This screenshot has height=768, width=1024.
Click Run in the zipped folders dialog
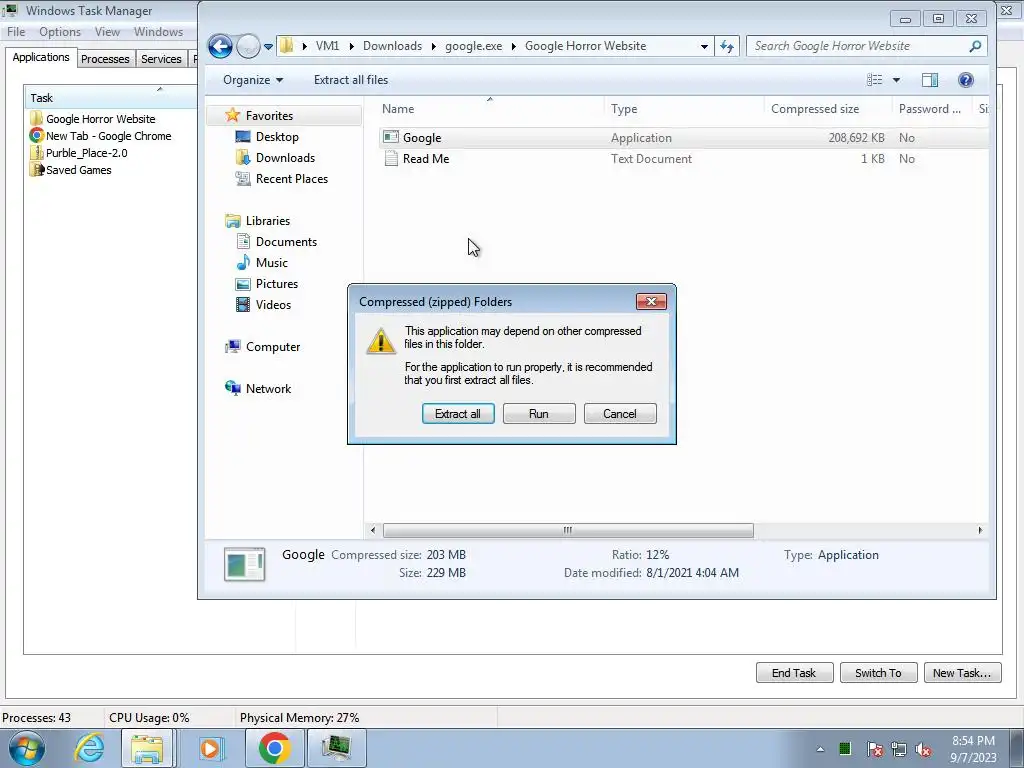[539, 413]
